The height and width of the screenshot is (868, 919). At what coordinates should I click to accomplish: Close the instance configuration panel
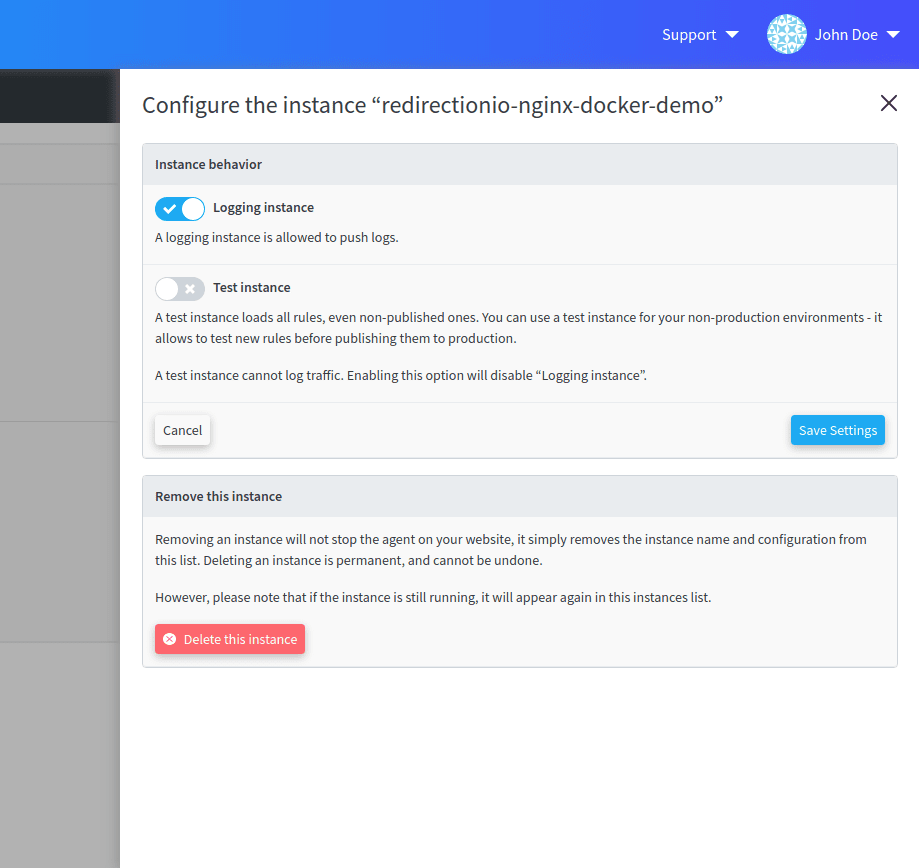(x=888, y=103)
